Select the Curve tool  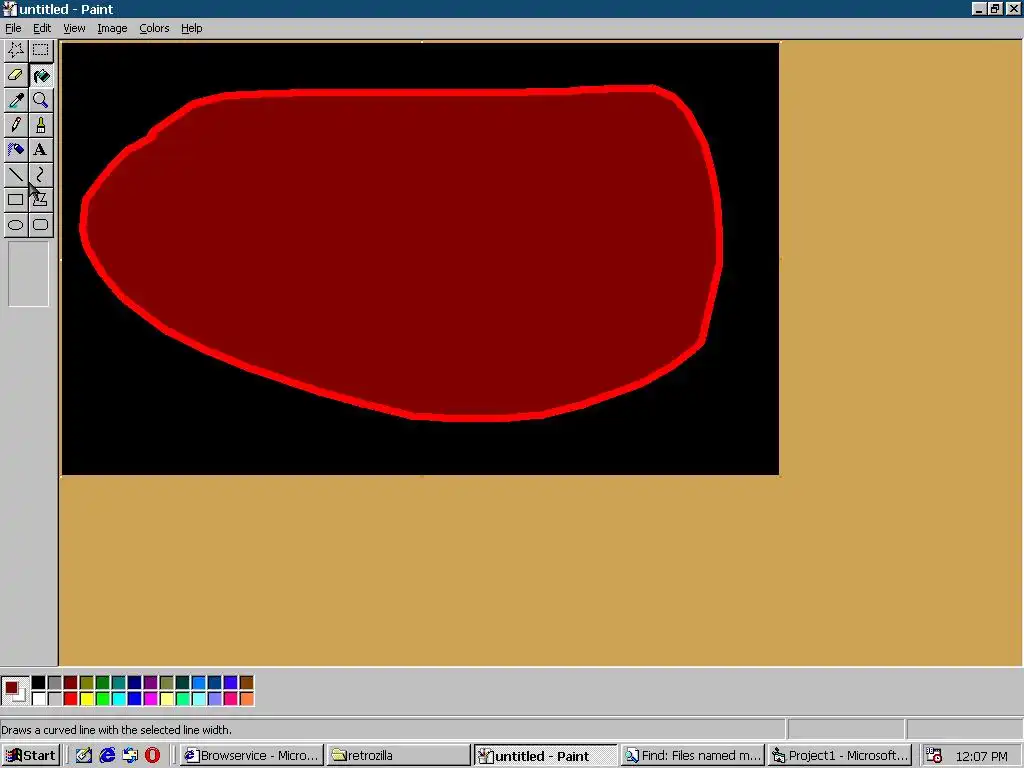(x=40, y=174)
